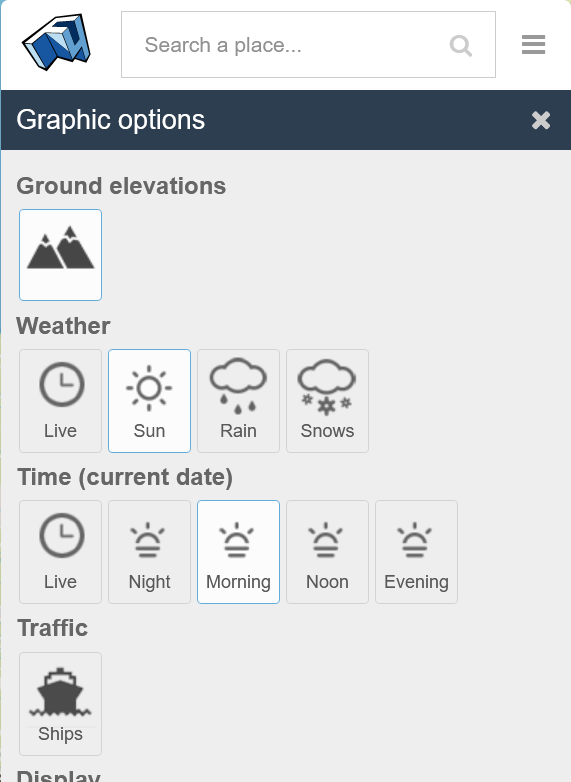Set time of day to Night
The image size is (571, 782).
[149, 552]
